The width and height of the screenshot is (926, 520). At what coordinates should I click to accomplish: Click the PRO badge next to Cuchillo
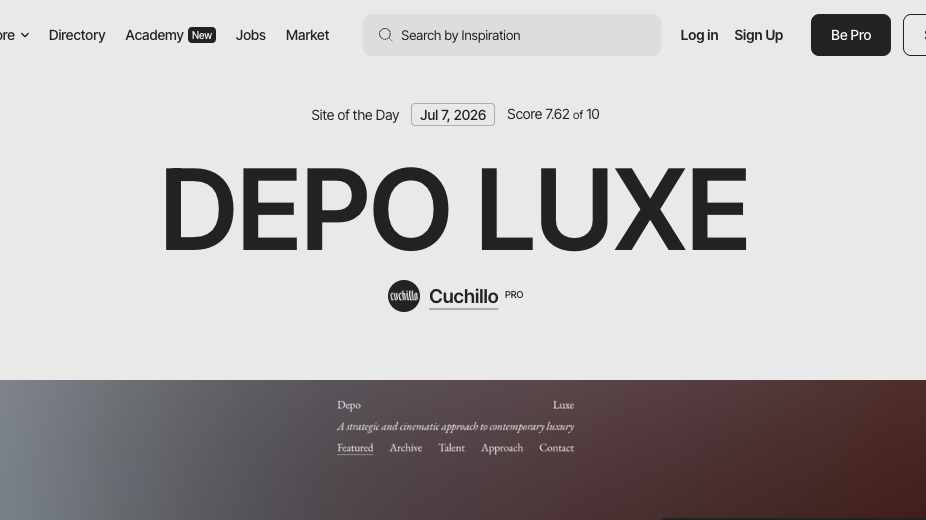click(514, 295)
